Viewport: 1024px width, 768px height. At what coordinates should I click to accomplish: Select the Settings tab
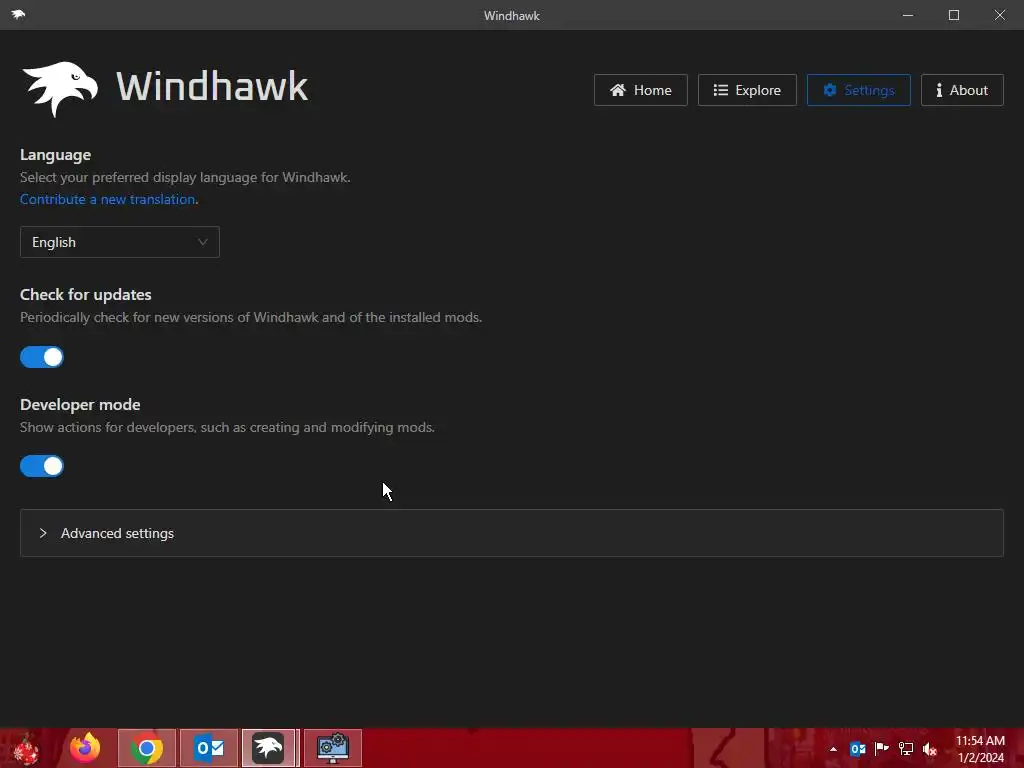(x=858, y=90)
